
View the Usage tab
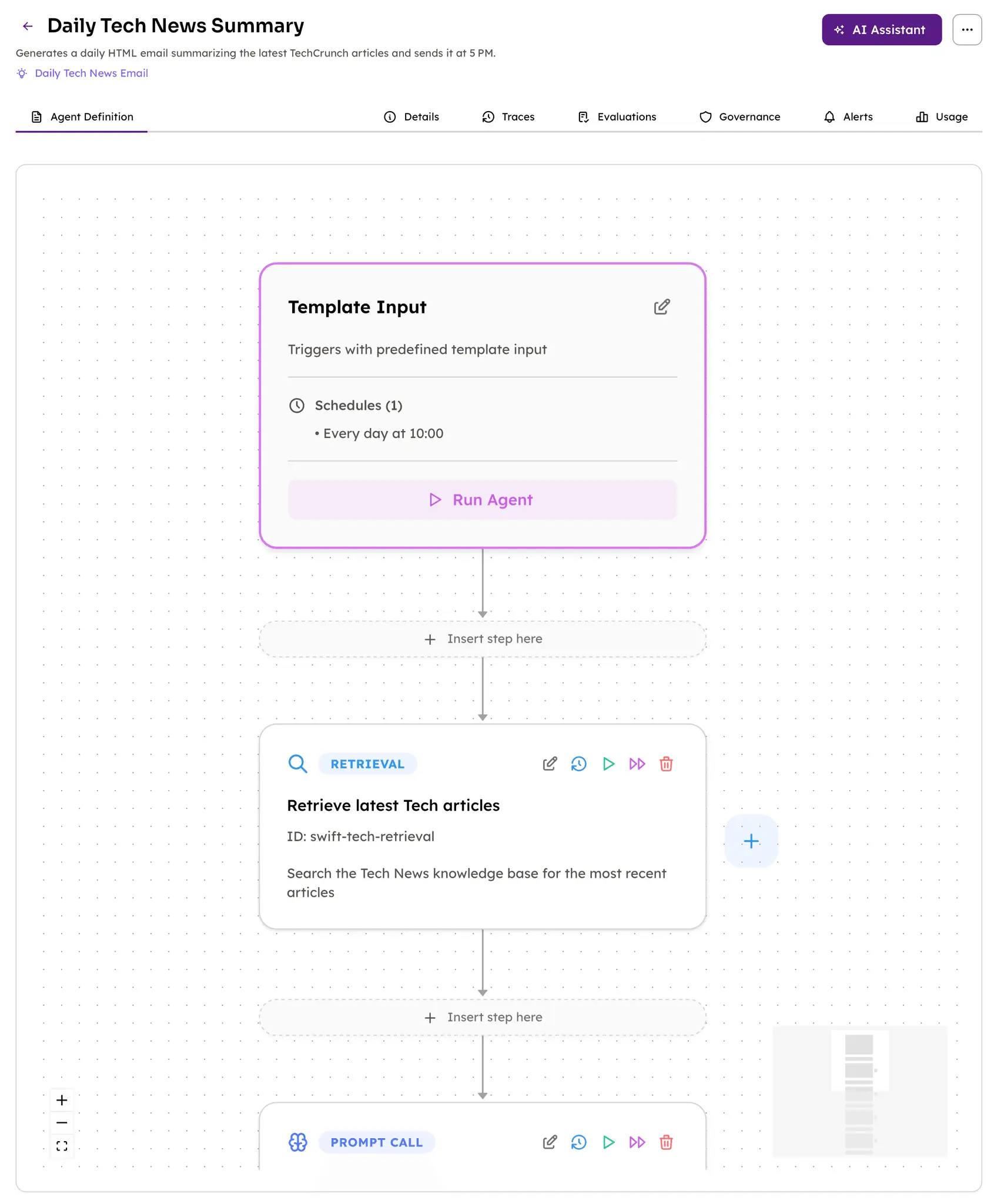(942, 117)
